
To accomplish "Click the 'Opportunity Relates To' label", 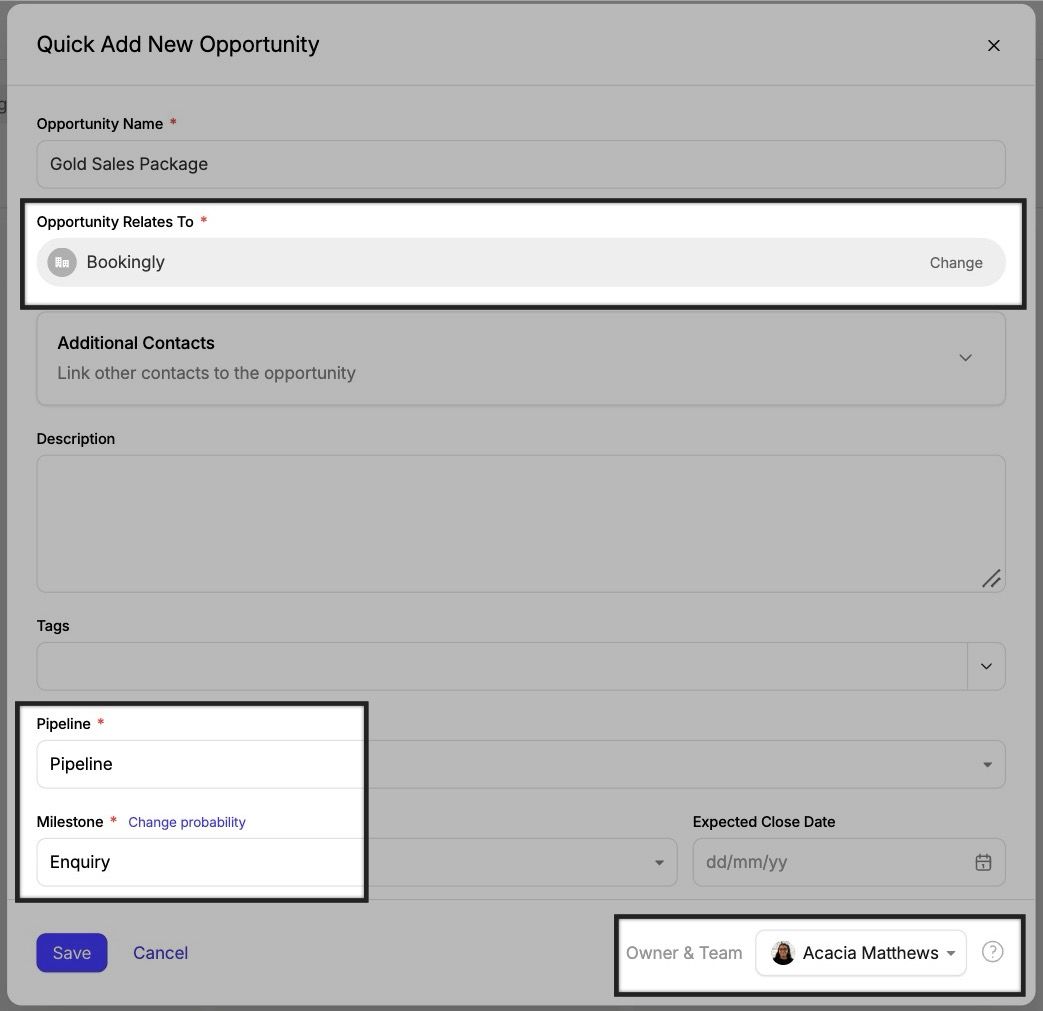I will click(x=115, y=221).
